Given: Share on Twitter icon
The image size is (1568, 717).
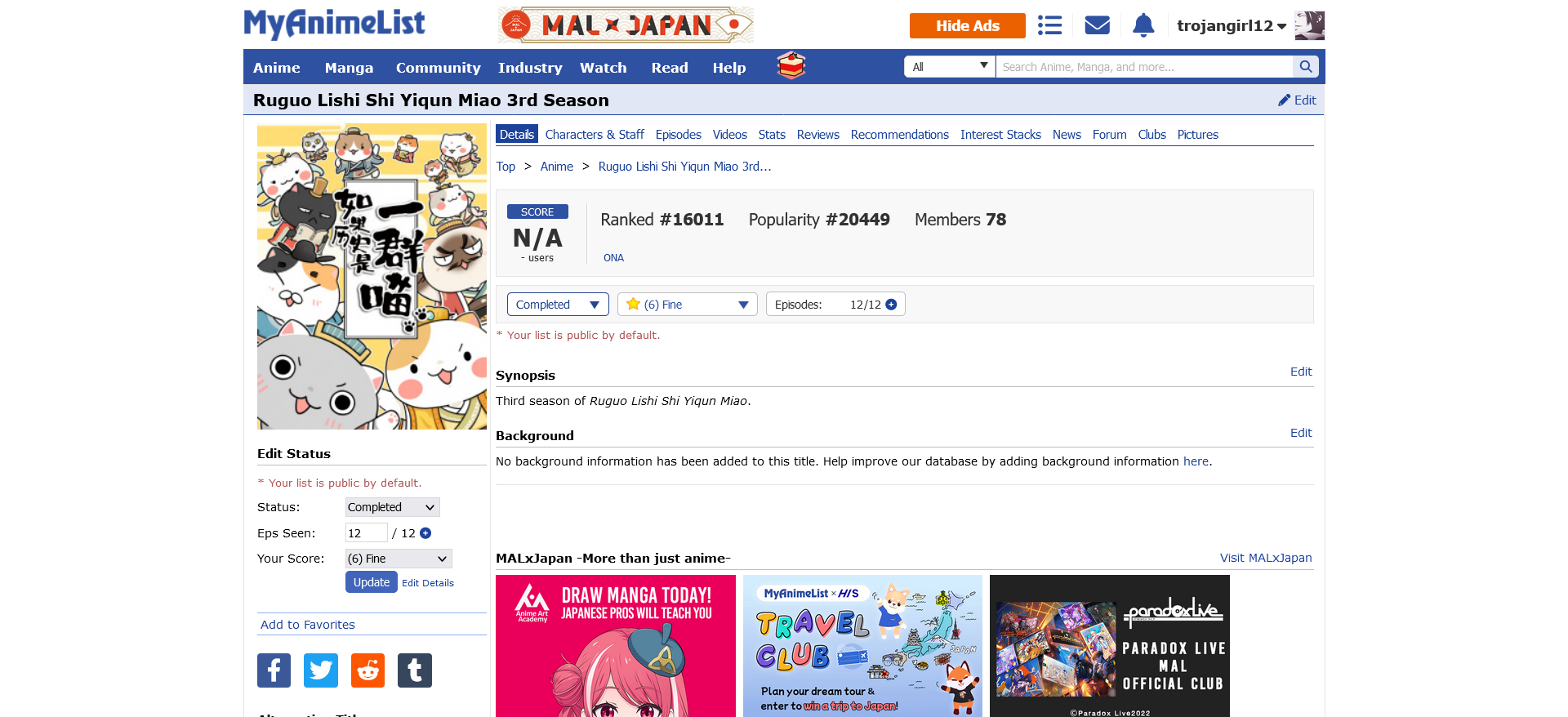Looking at the screenshot, I should (321, 670).
